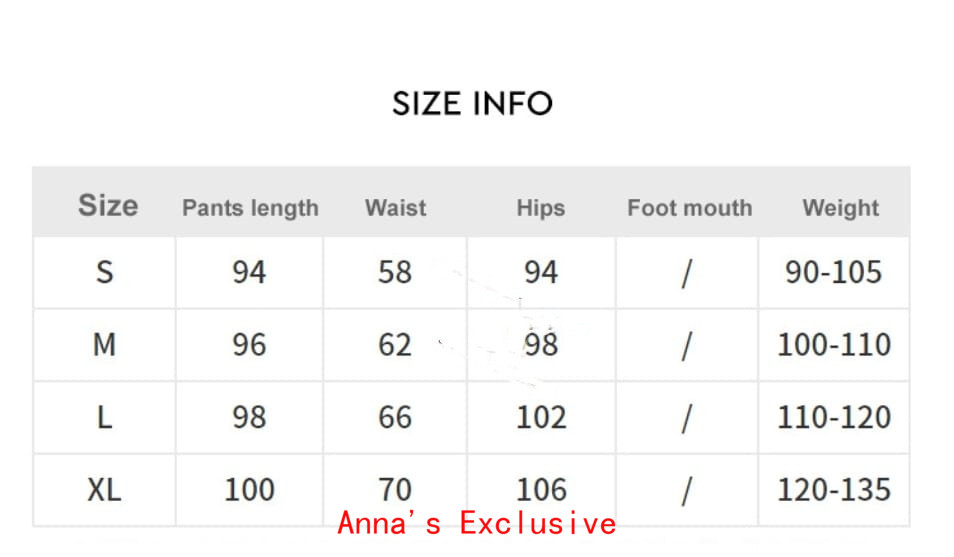Screen dimensions: 954x557
Task: Select the hips value 106
Action: [541, 490]
